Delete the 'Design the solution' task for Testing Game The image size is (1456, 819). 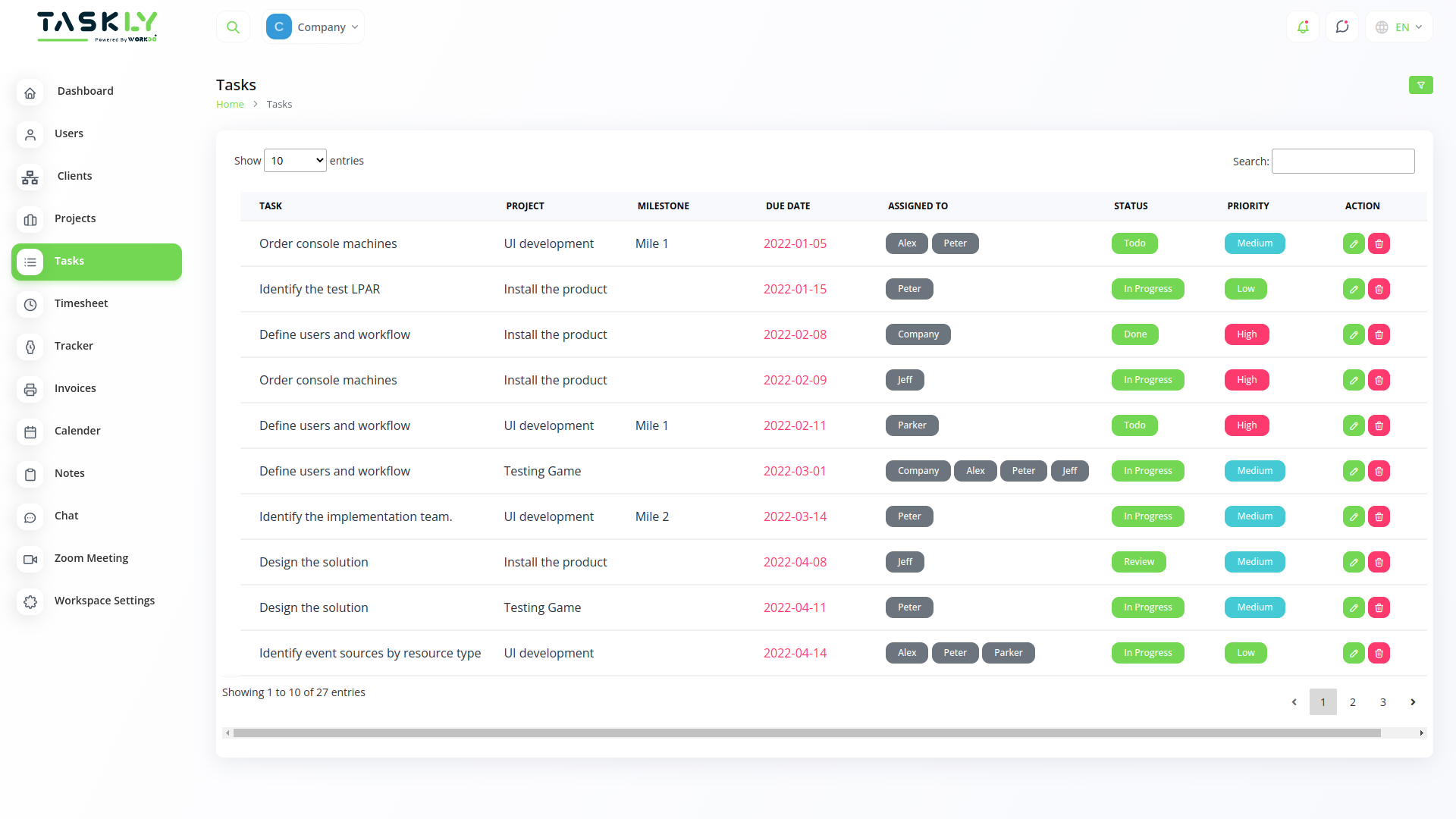[x=1379, y=607]
